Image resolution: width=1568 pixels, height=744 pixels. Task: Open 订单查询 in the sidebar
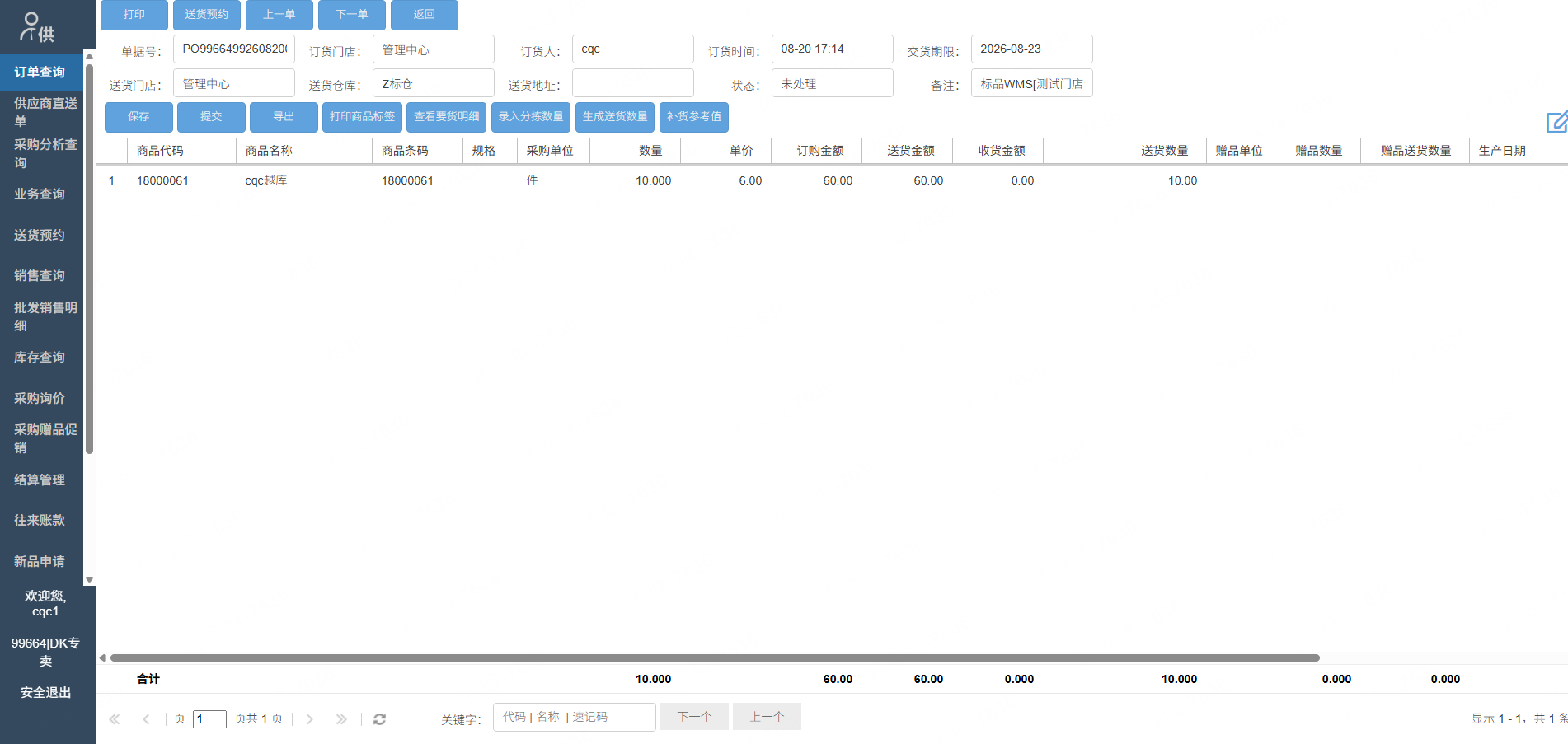click(x=41, y=73)
